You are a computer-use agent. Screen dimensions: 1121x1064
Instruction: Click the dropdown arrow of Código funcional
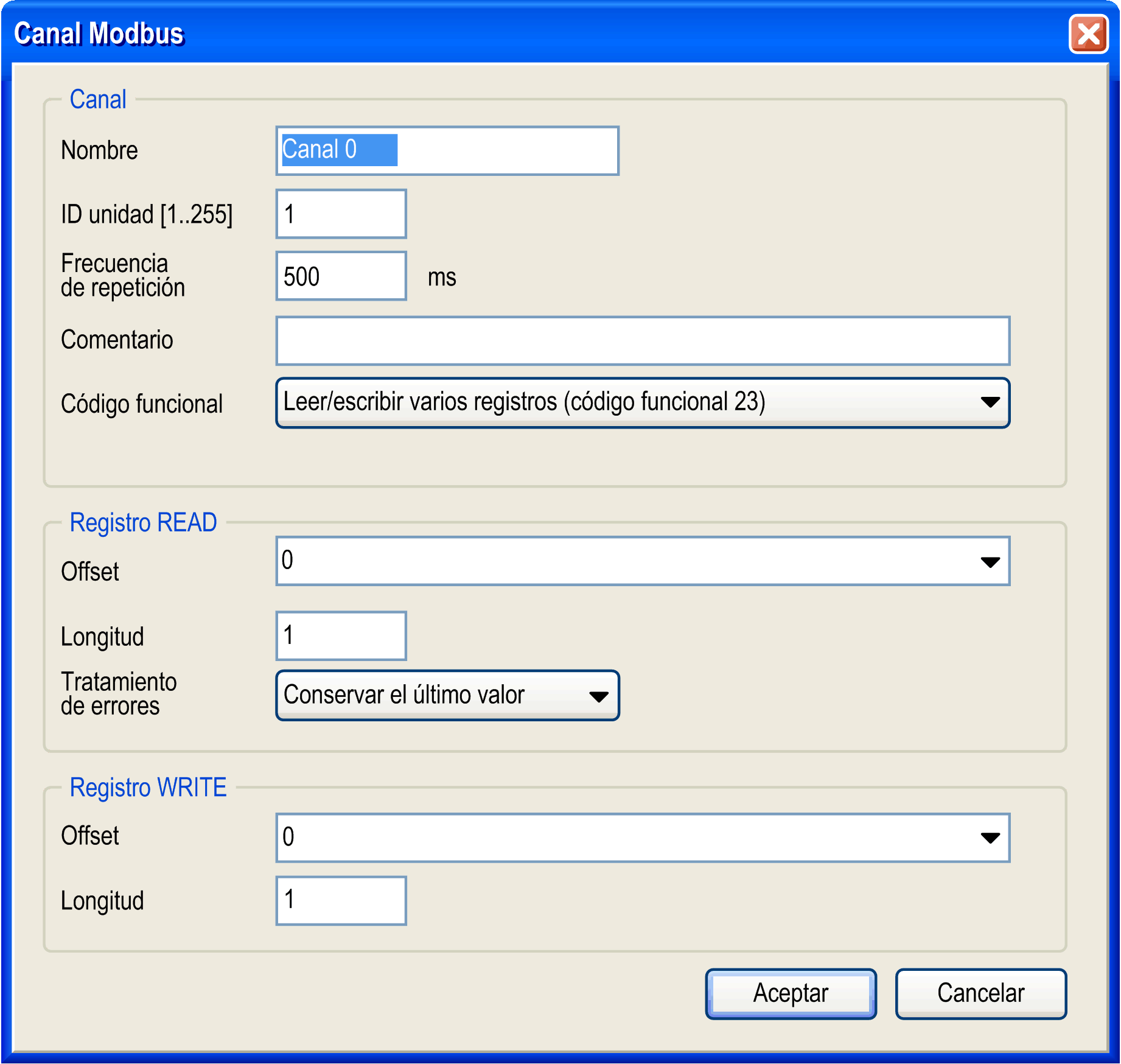coord(991,402)
